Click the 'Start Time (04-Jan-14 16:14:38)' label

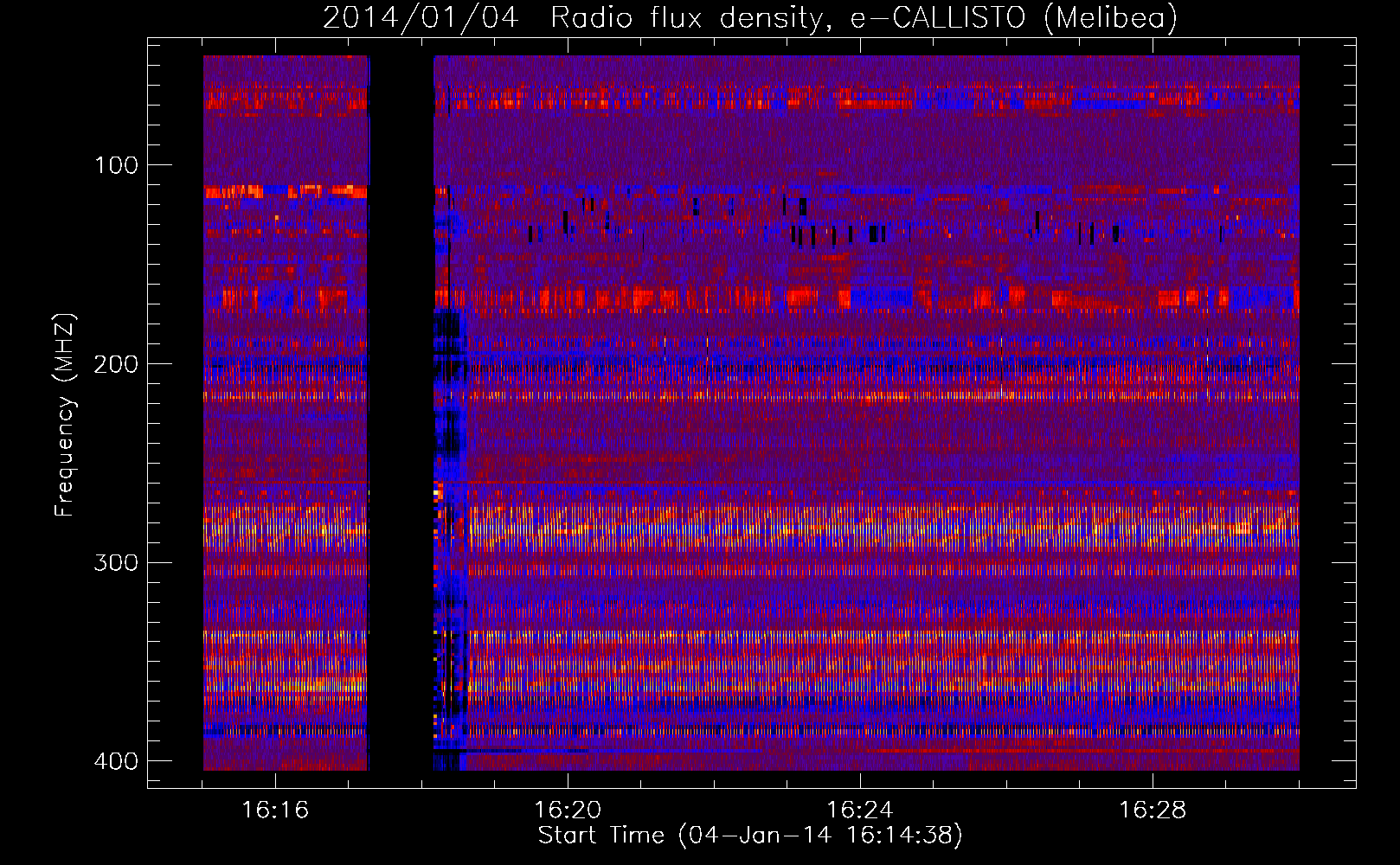click(750, 836)
